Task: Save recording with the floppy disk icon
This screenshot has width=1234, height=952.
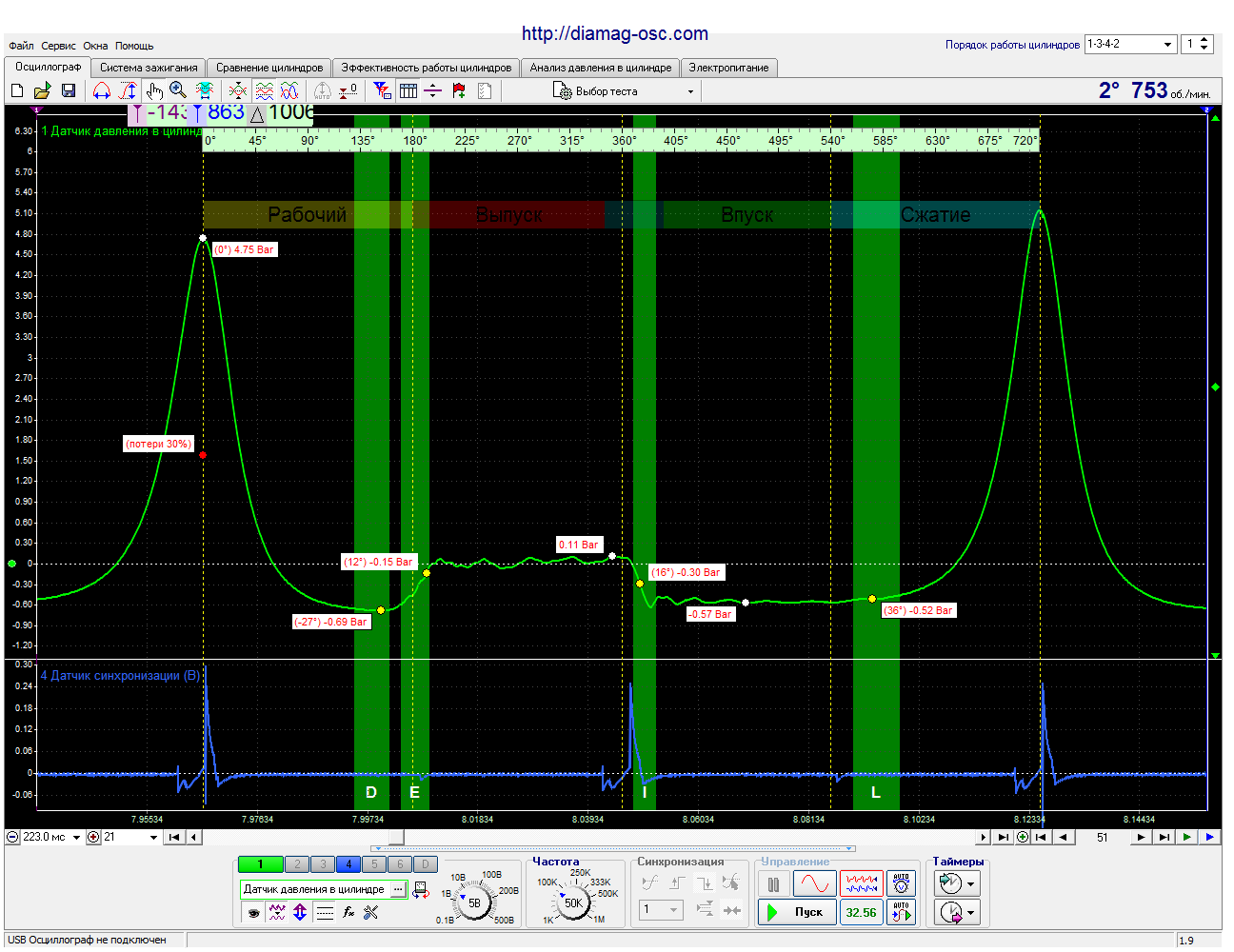Action: point(69,90)
